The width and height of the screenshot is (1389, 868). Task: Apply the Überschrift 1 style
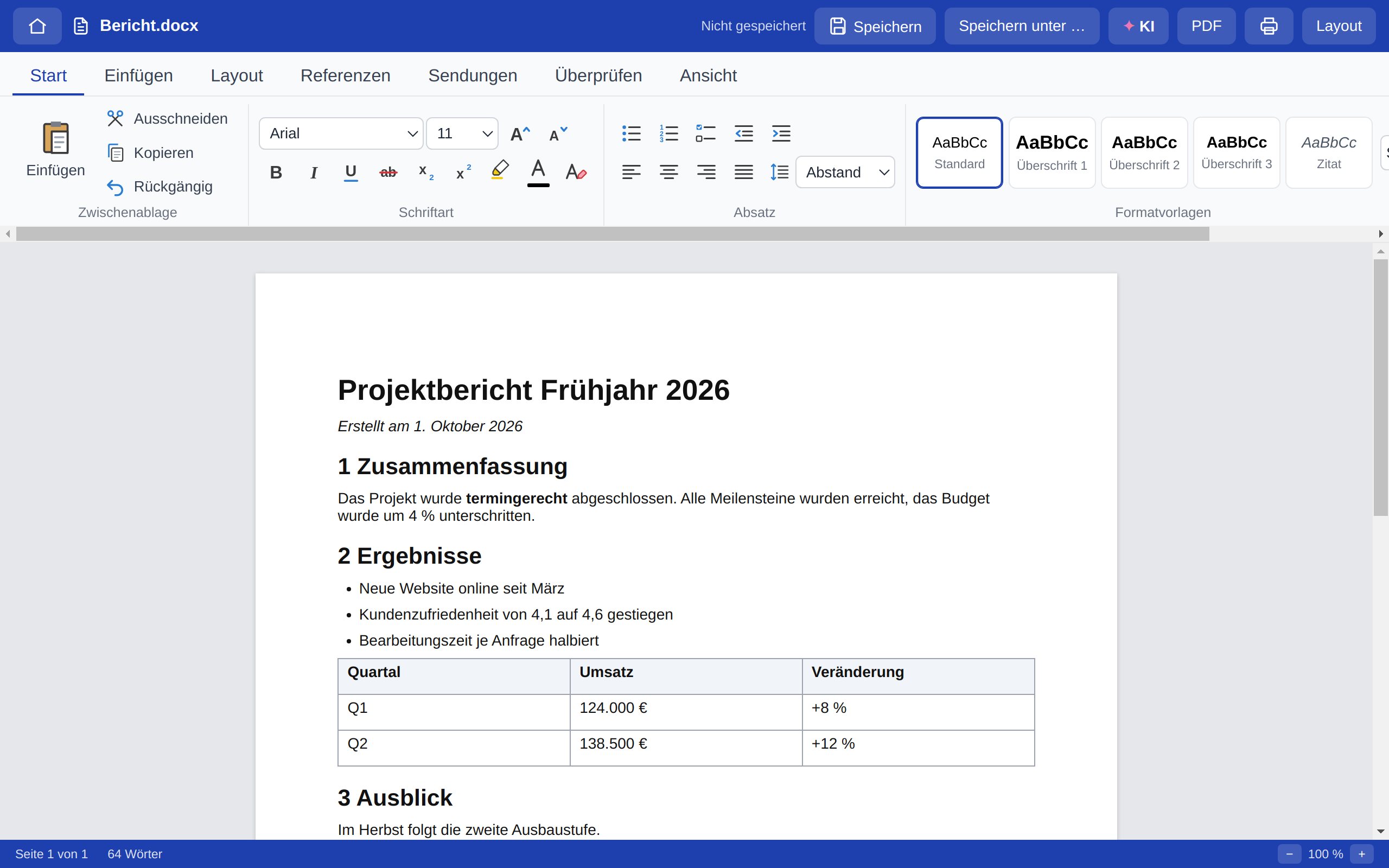click(1052, 152)
